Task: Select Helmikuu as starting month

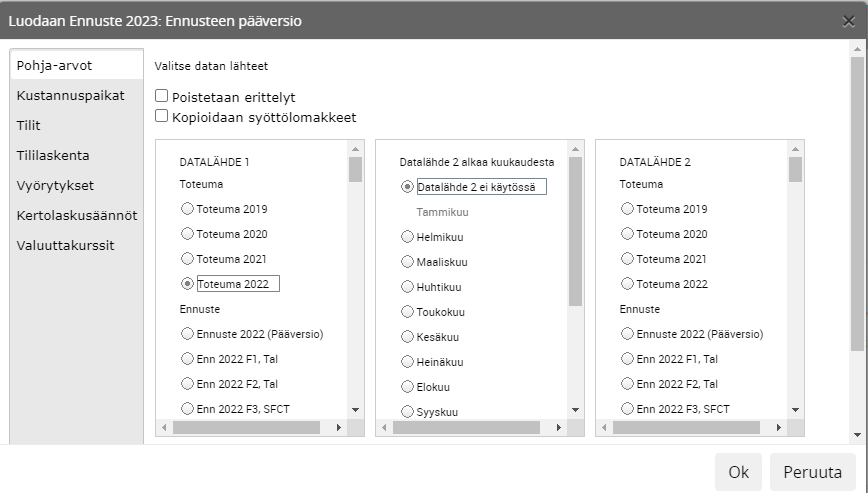Action: [x=407, y=237]
